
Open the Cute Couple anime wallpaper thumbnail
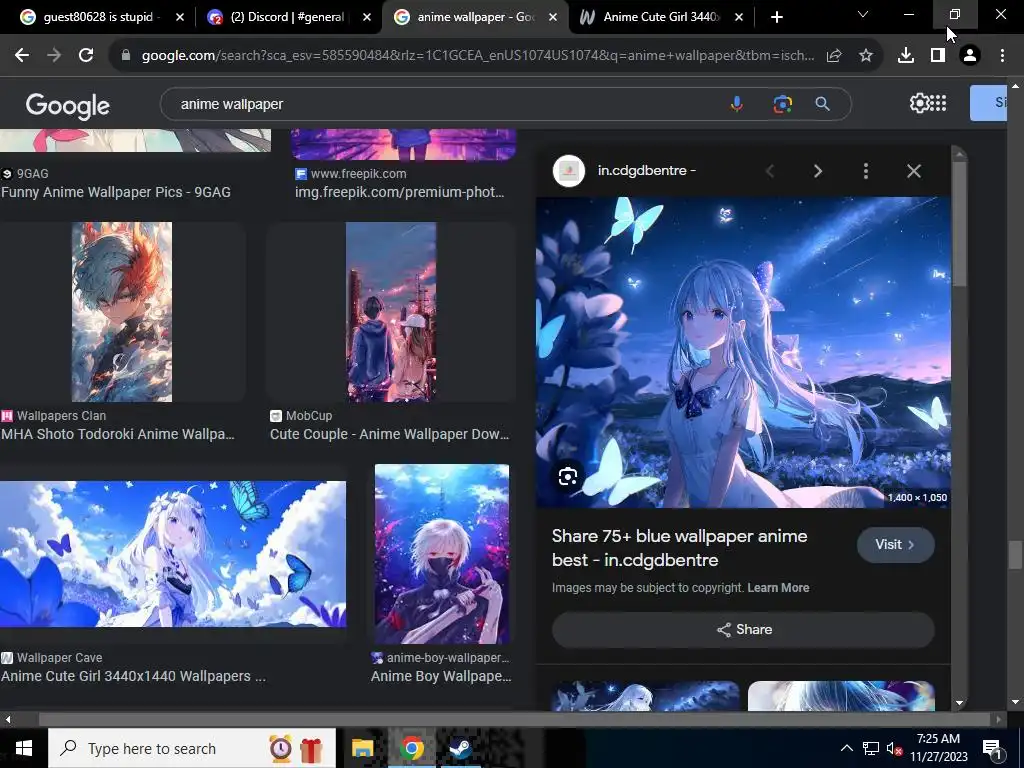391,312
